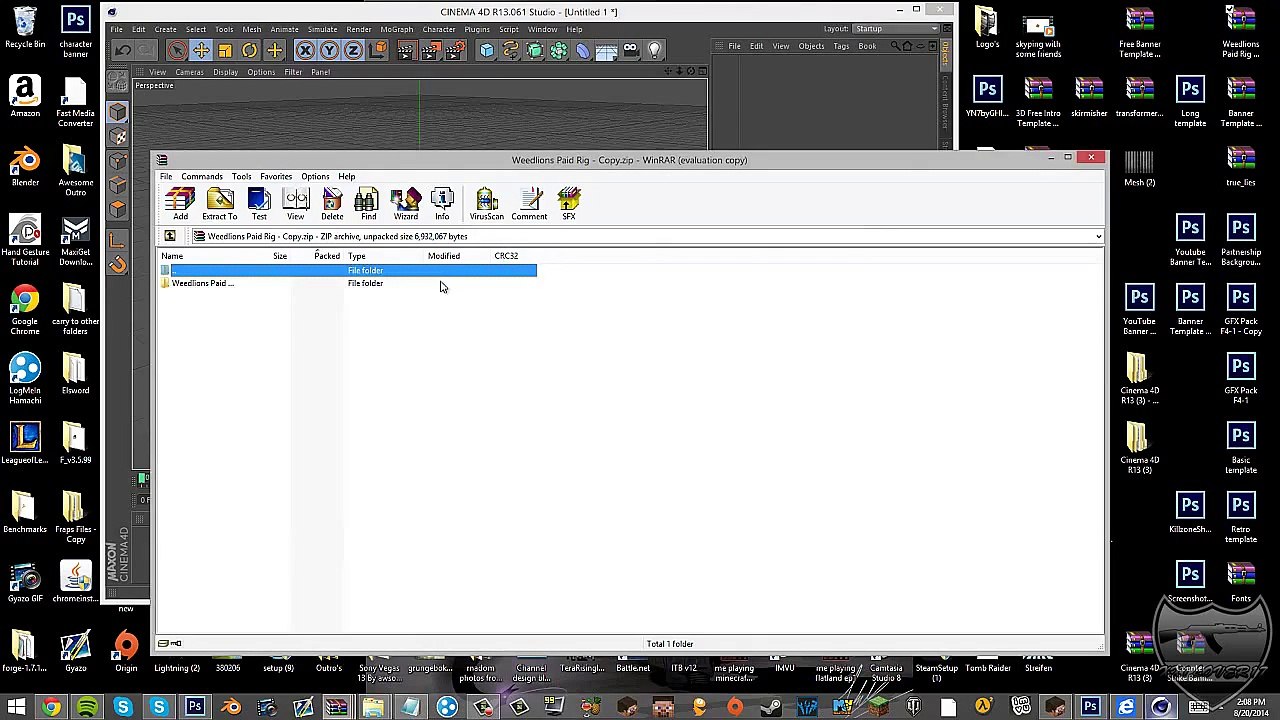Open Cinema 4D MoGraph menu
Viewport: 1280px width, 720px height.
[397, 29]
